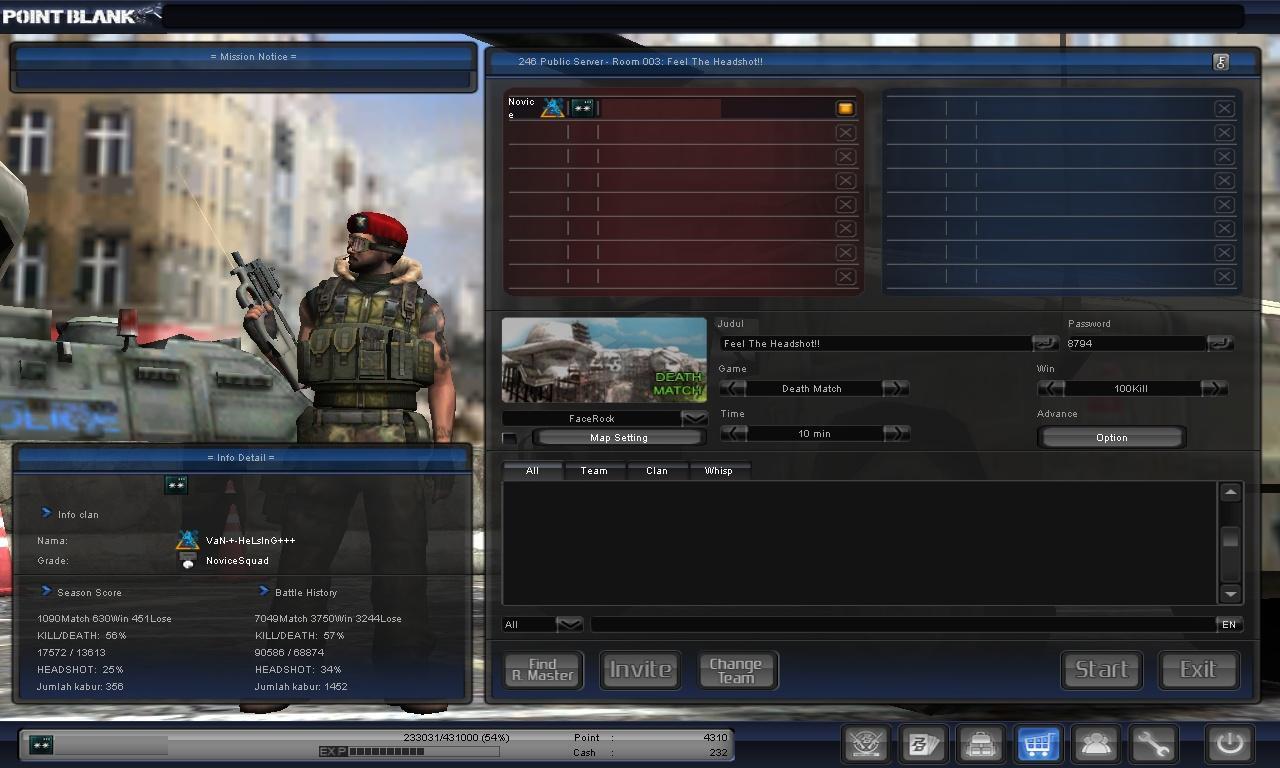This screenshot has height=768, width=1280.
Task: Click the chat message input field
Action: (x=903, y=624)
